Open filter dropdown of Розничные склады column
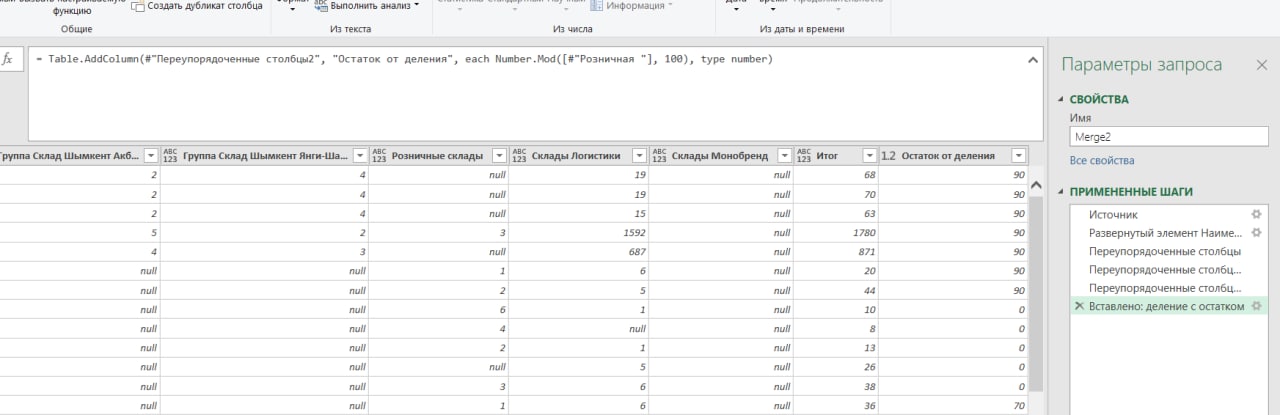The height and width of the screenshot is (415, 1280). [500, 156]
